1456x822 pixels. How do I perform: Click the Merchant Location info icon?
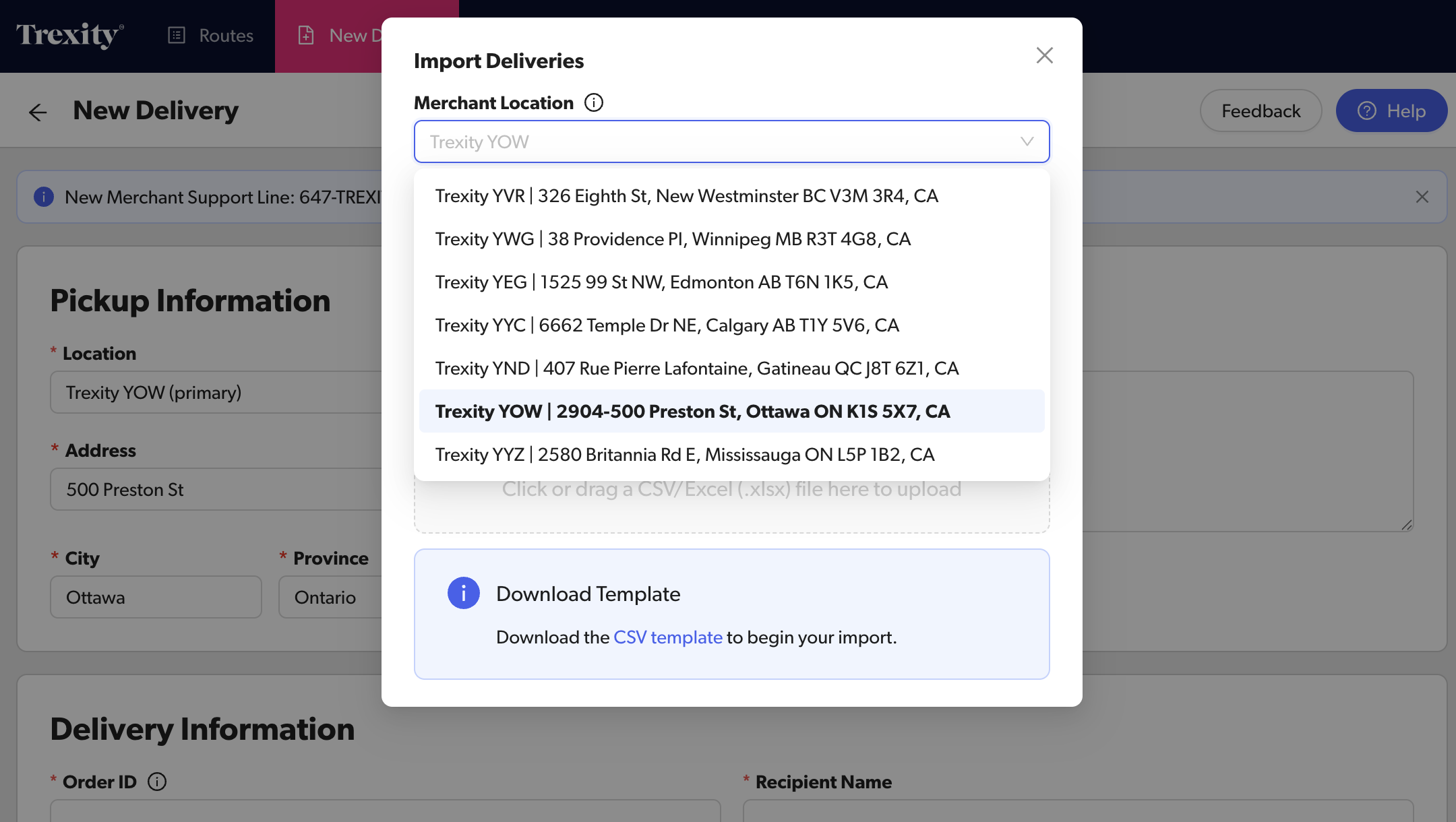tap(593, 102)
